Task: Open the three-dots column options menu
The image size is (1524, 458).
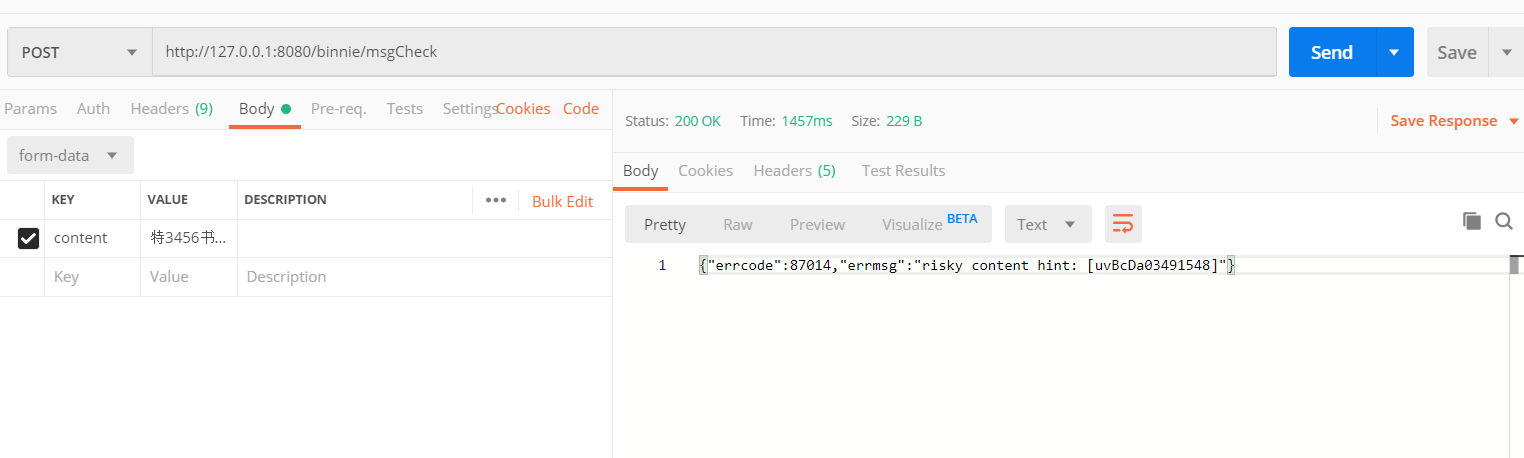Action: [x=496, y=200]
